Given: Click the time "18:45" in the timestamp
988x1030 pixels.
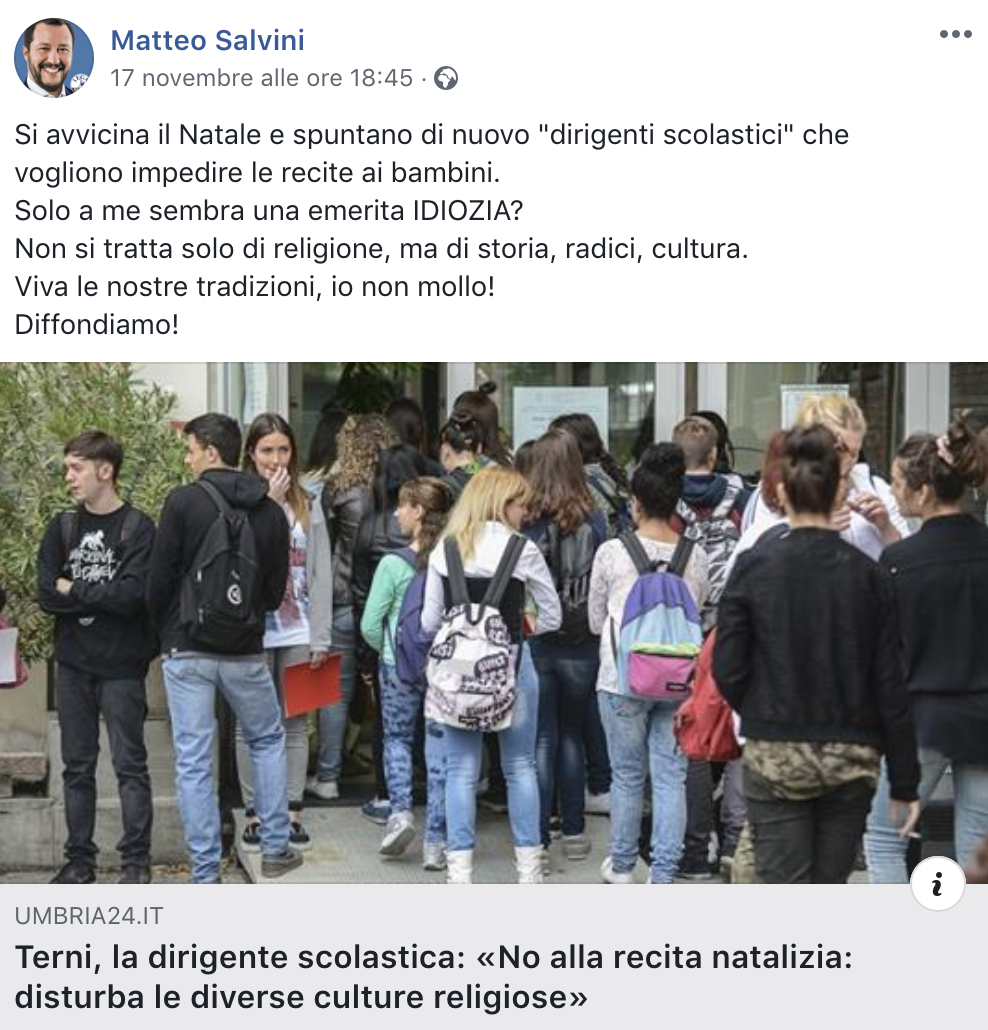Looking at the screenshot, I should [x=381, y=78].
